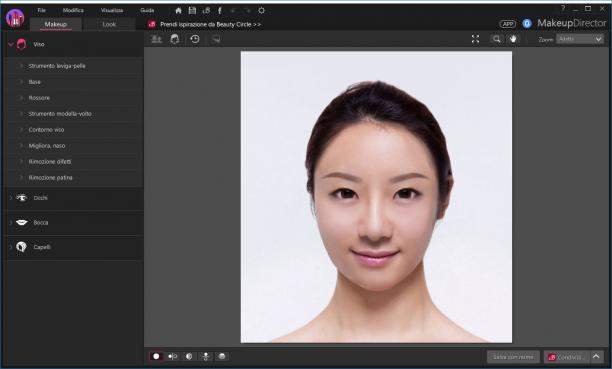Switch to the Makeup tab
612x369 pixels.
55,24
